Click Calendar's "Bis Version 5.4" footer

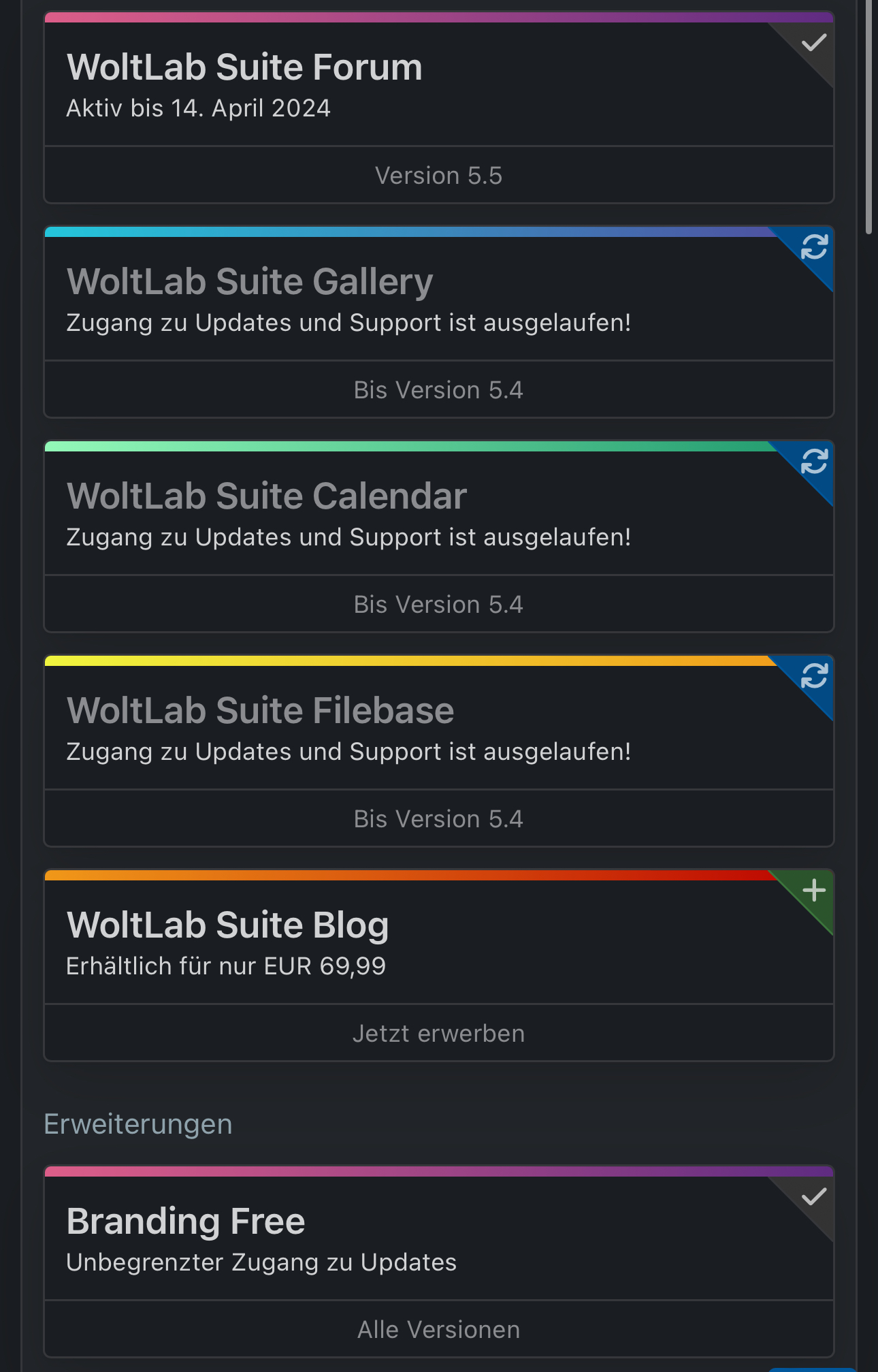tap(439, 605)
